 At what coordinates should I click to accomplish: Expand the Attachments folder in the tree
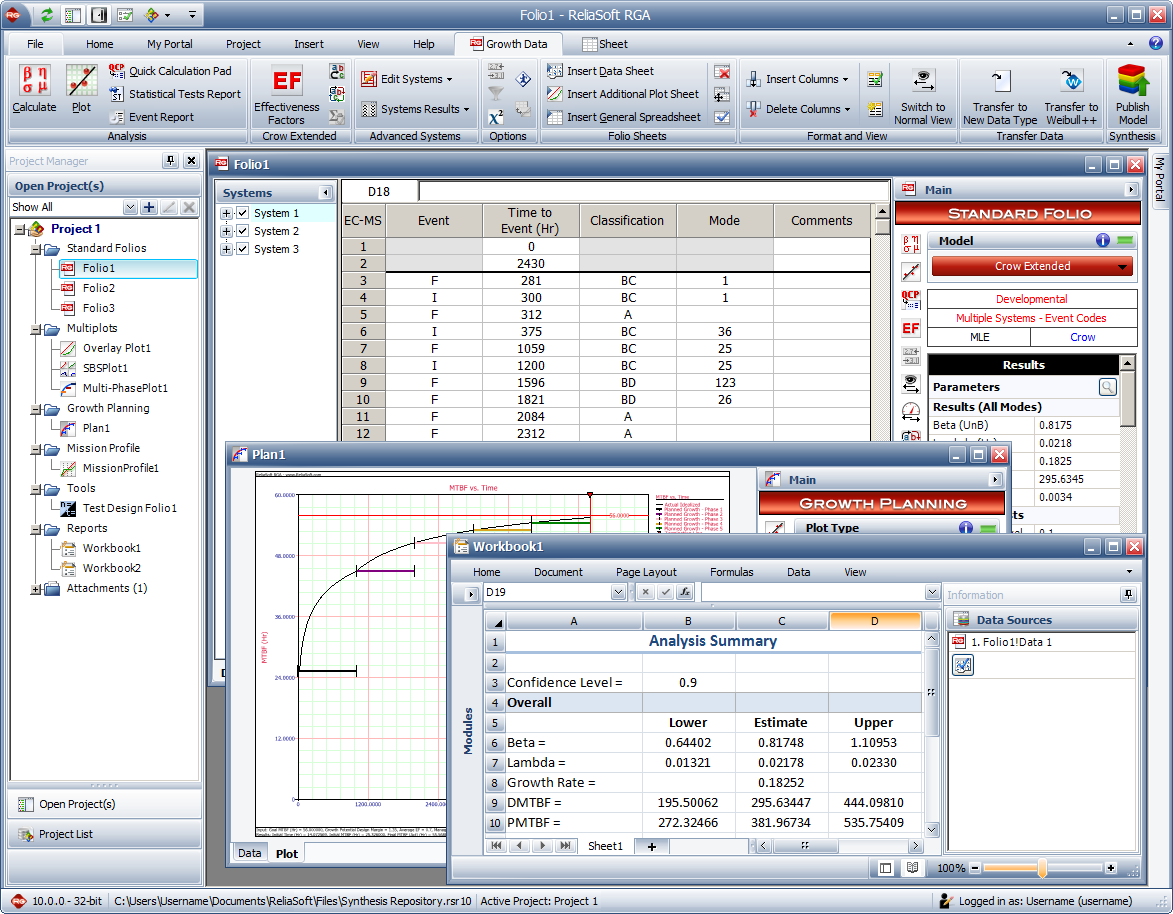[37, 589]
